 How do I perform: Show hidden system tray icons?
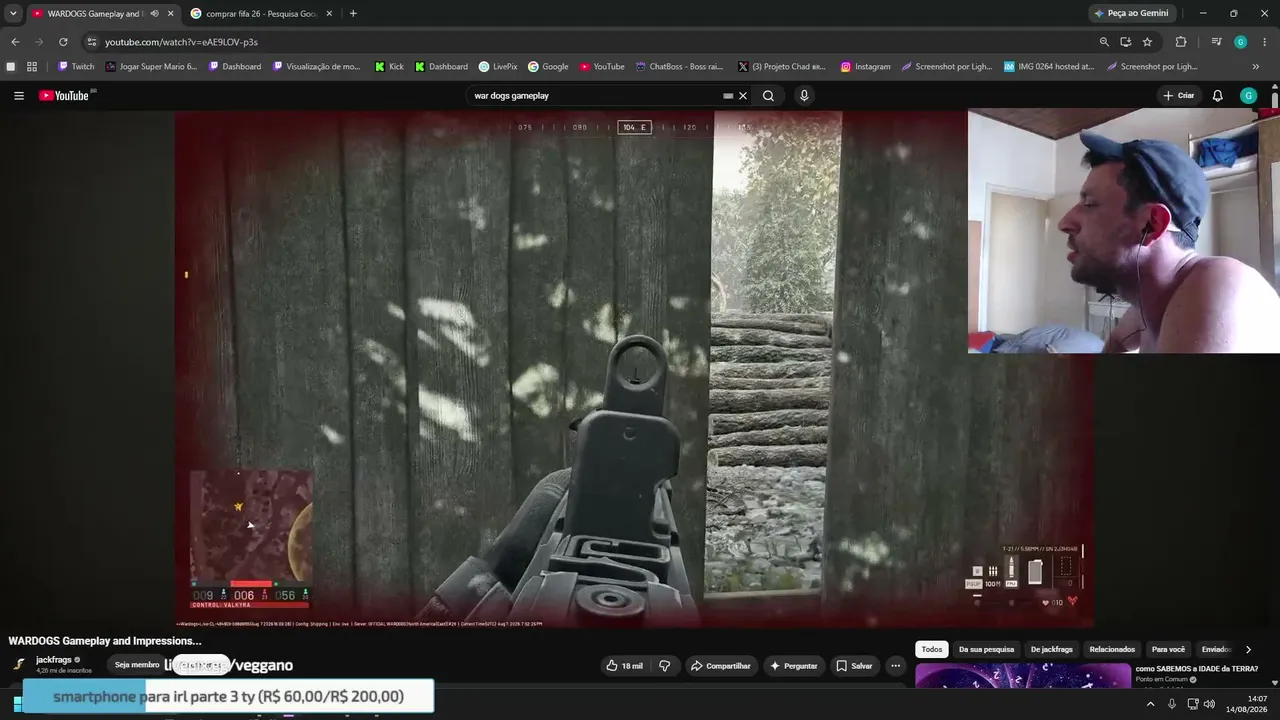pos(1150,704)
